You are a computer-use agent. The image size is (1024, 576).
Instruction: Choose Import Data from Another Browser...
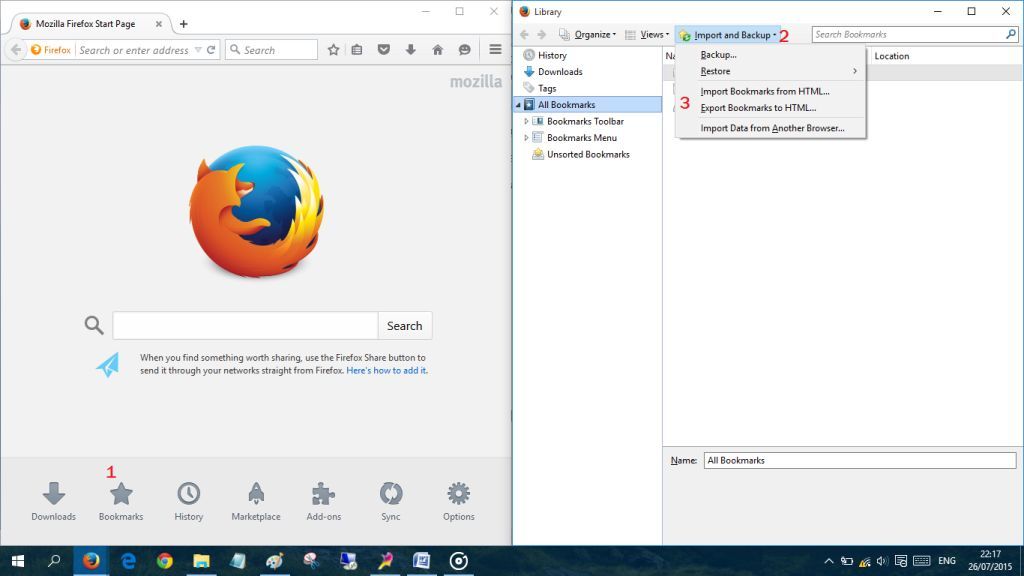pos(771,128)
